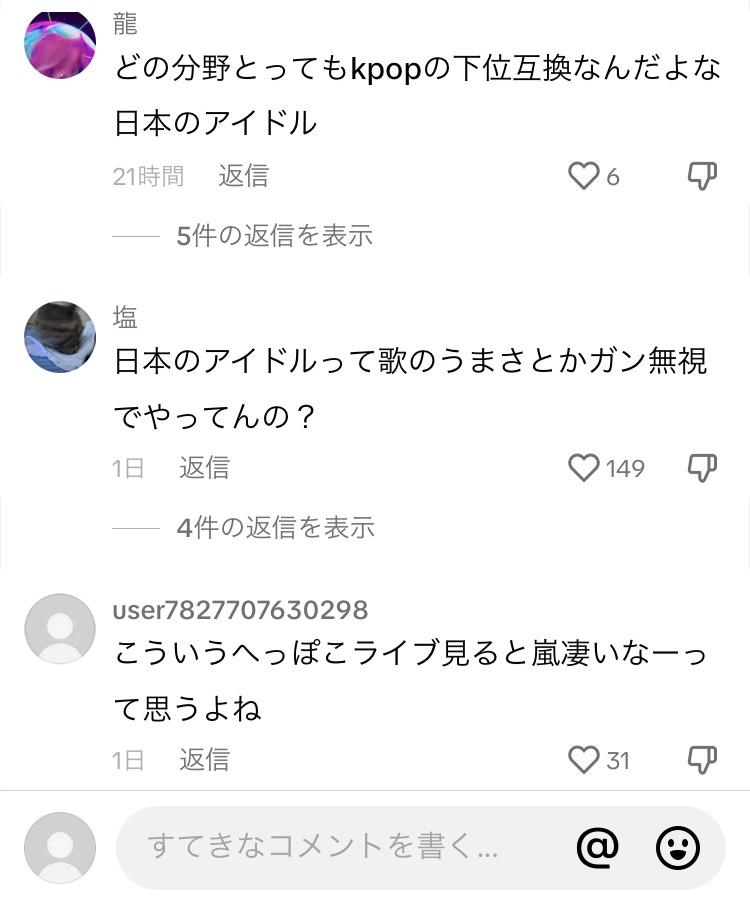Dislike user7827707630298's comment thumbs-down icon
The width and height of the screenshot is (750, 906).
tap(703, 760)
